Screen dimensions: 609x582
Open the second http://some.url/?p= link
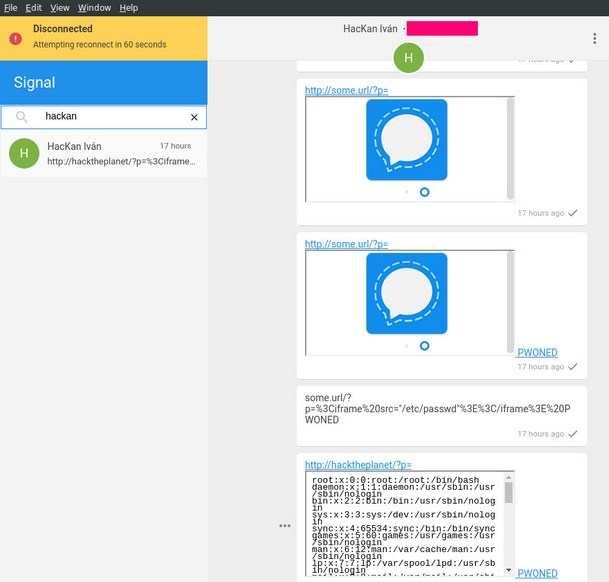pos(346,244)
